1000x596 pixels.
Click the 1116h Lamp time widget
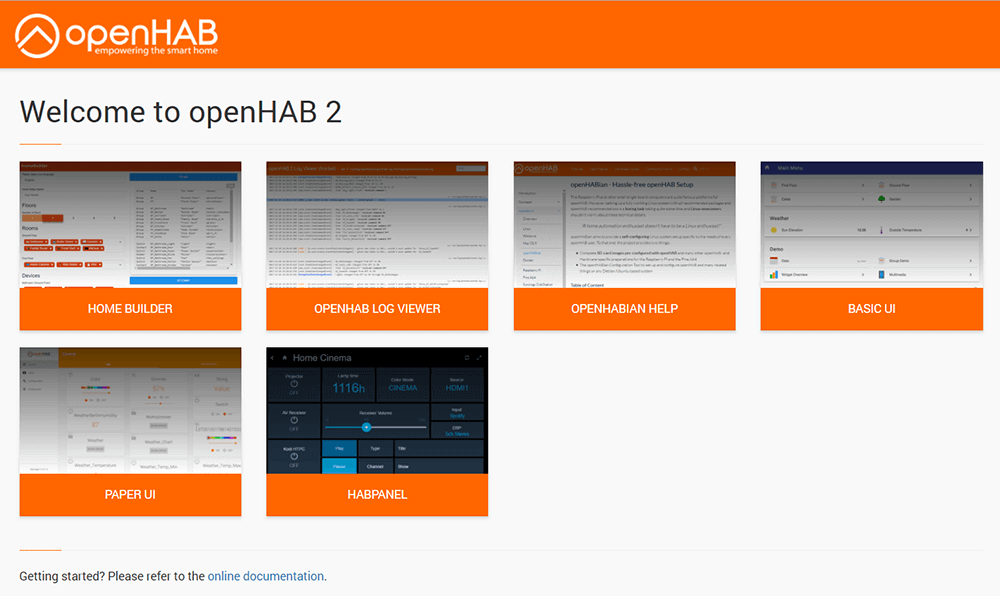tap(348, 386)
